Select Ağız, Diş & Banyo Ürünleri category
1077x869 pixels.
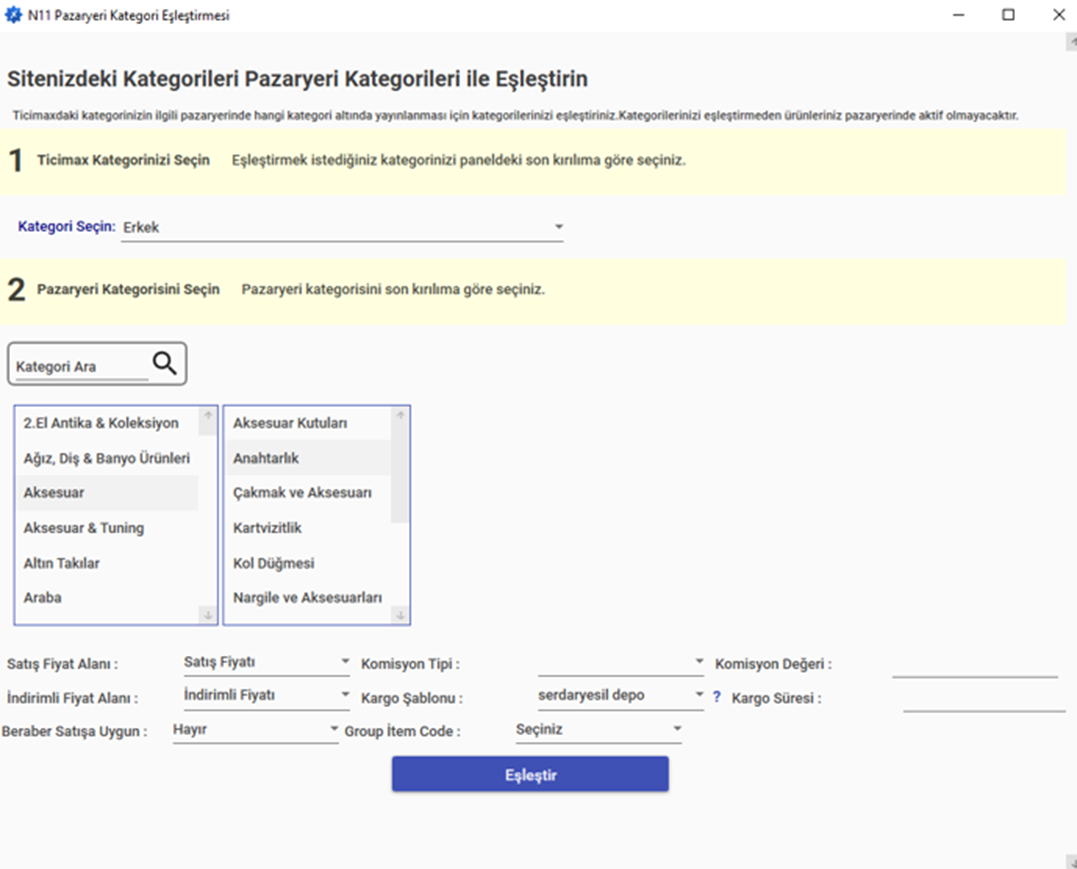tap(107, 458)
